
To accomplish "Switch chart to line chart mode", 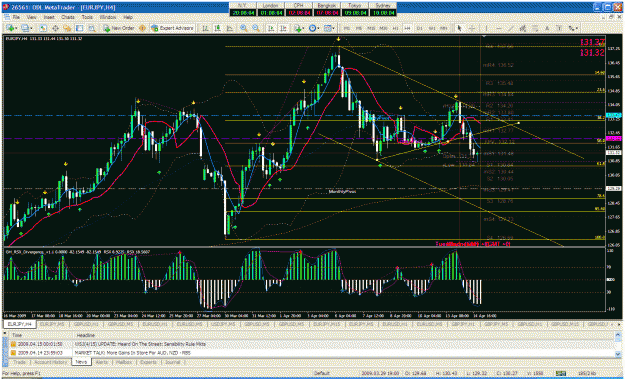I will [230, 28].
